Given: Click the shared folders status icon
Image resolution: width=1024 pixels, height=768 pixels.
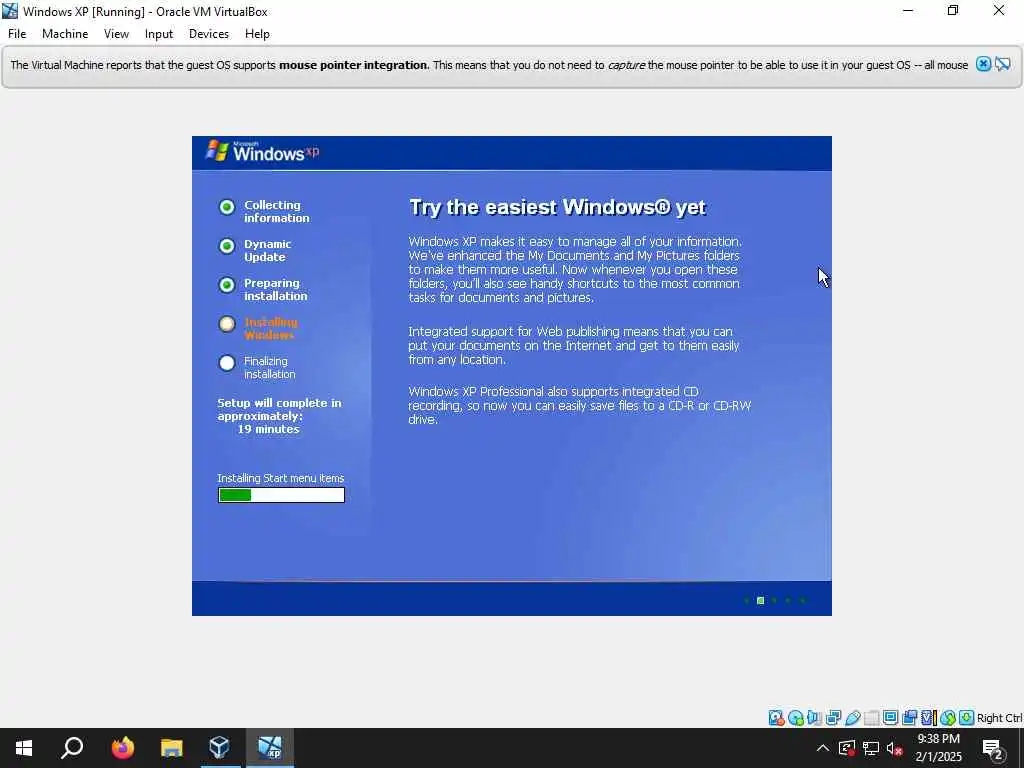Looking at the screenshot, I should coord(871,718).
